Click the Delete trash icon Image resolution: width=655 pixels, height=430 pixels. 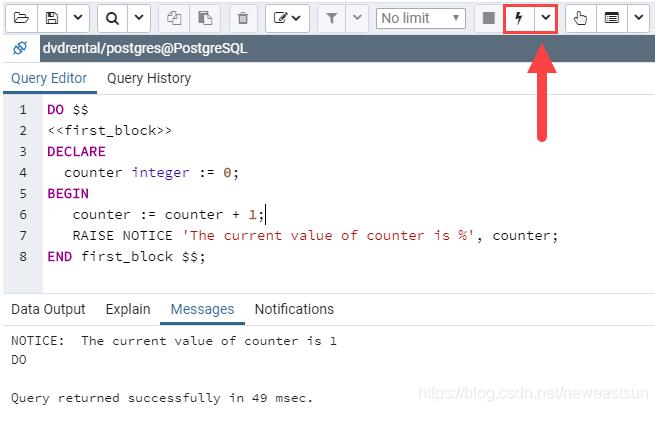tap(243, 18)
